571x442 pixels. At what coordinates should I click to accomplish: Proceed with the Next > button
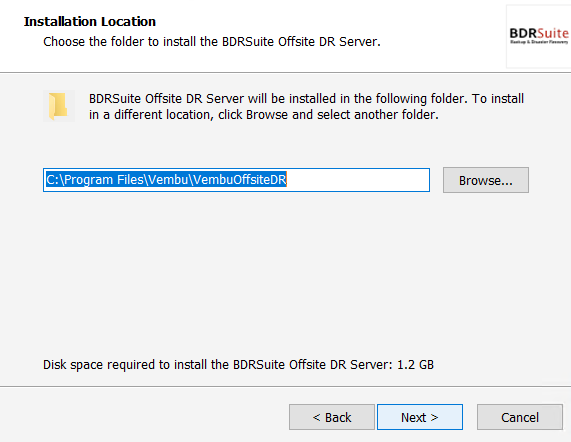pos(420,417)
